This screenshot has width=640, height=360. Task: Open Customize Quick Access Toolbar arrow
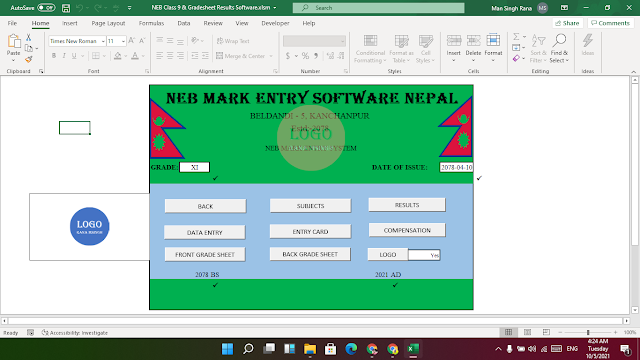[x=129, y=8]
